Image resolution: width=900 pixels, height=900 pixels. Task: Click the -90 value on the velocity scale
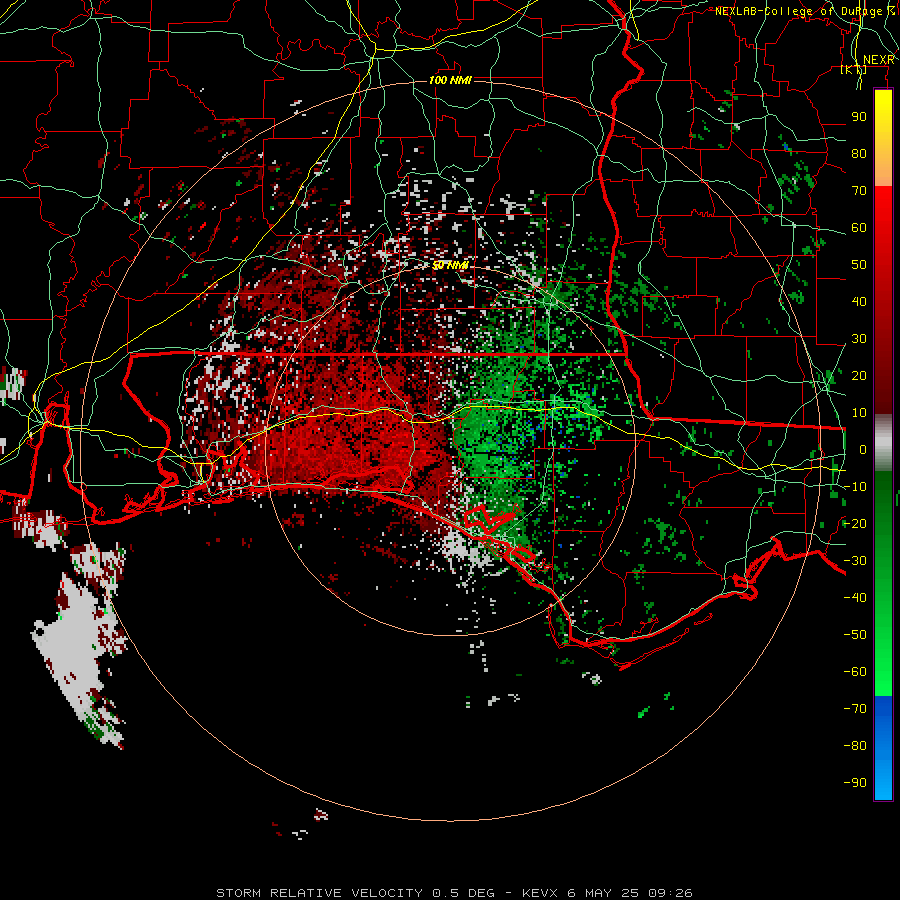coord(855,783)
